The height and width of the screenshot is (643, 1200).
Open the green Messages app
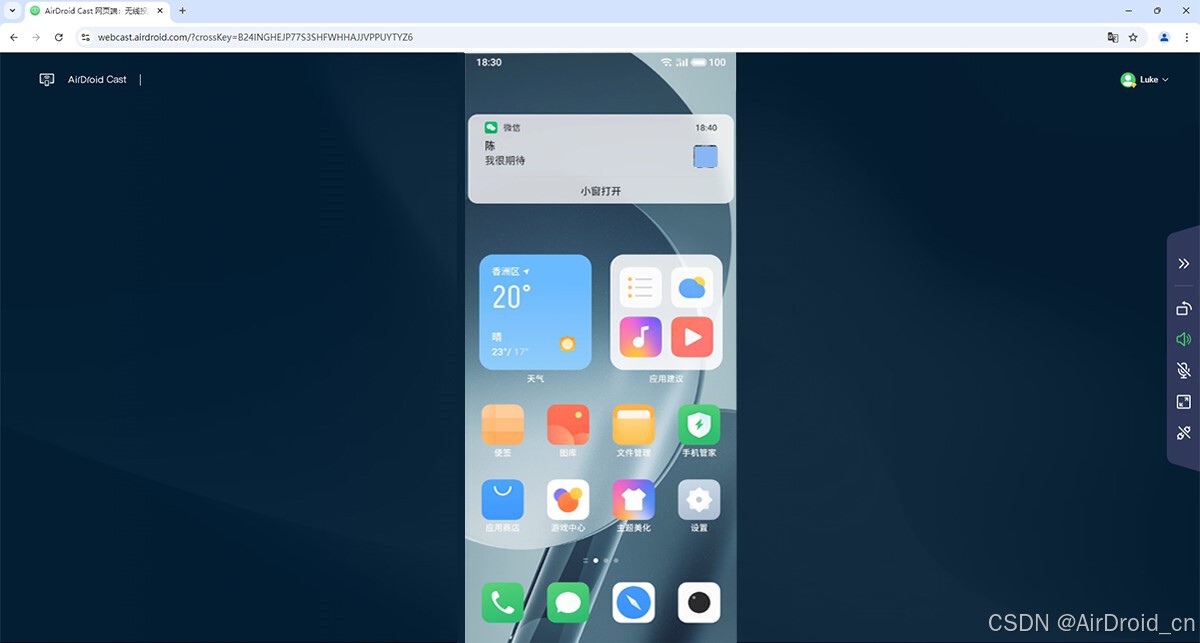pyautogui.click(x=568, y=603)
